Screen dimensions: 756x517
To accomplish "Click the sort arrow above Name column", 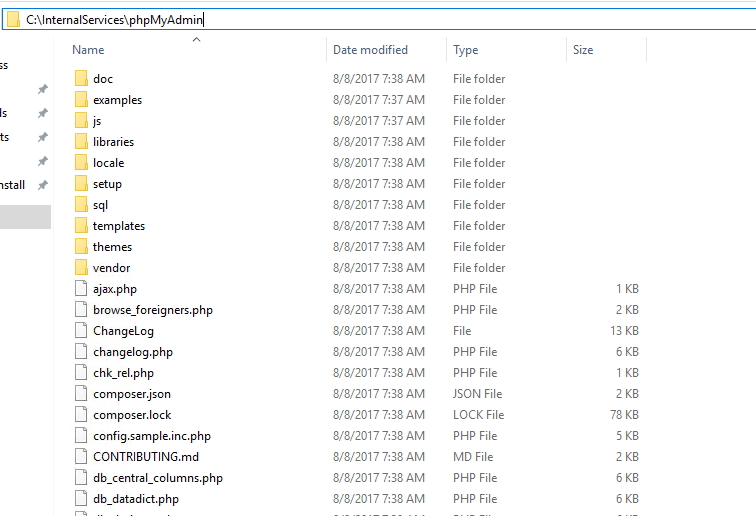I will [x=196, y=40].
